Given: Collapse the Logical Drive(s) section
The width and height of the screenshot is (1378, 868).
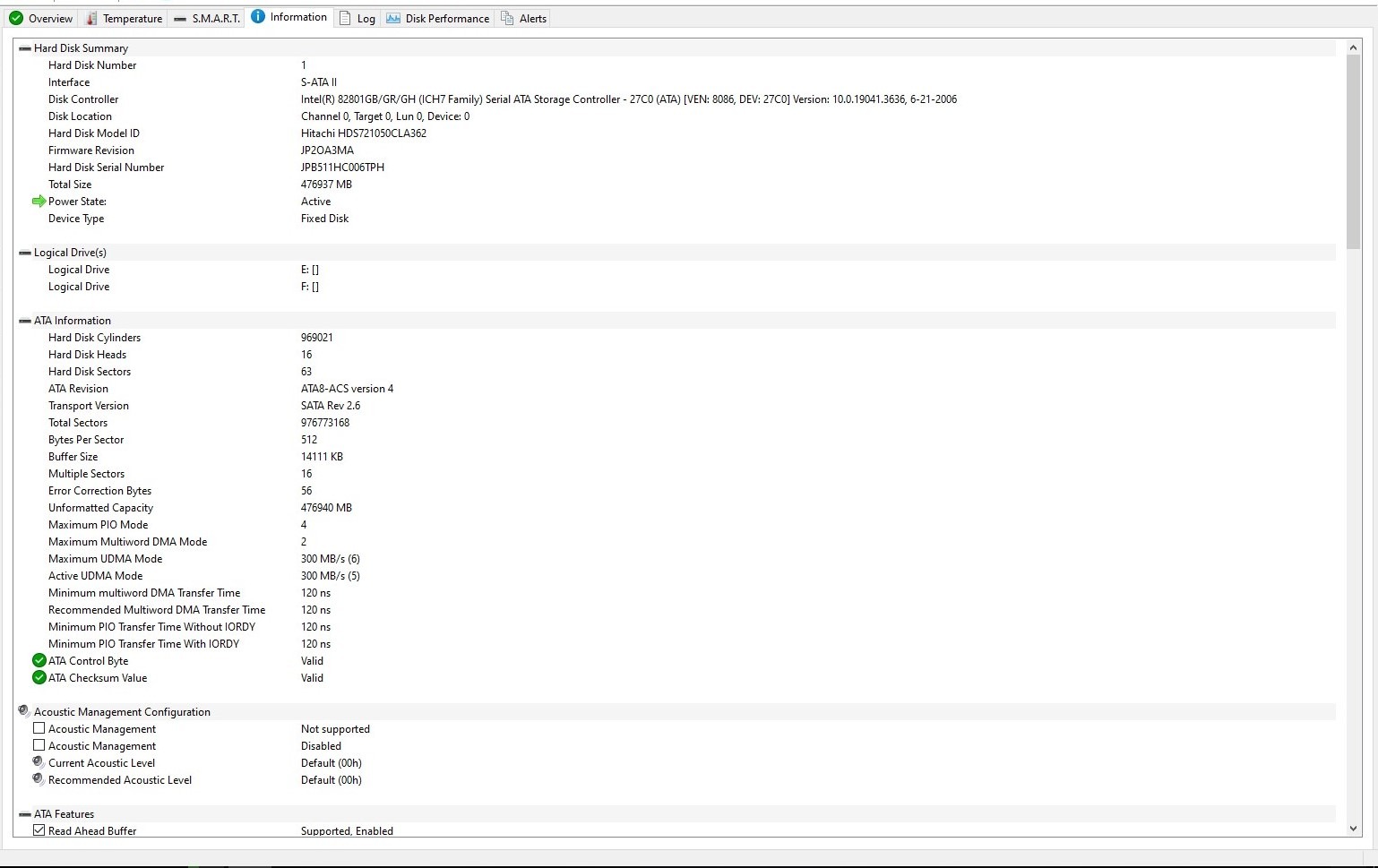Looking at the screenshot, I should (x=25, y=253).
